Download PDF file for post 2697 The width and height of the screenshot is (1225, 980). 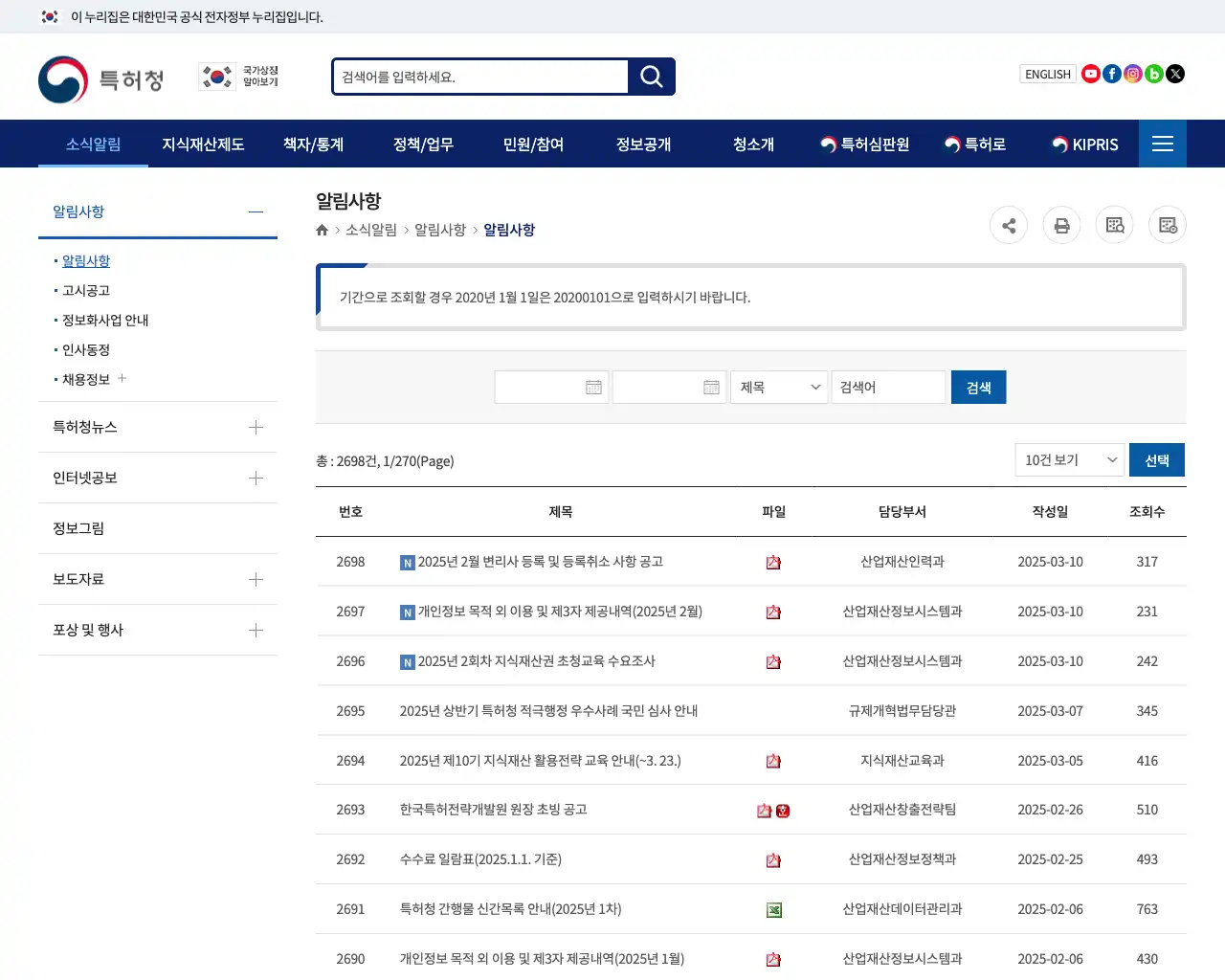click(x=773, y=612)
